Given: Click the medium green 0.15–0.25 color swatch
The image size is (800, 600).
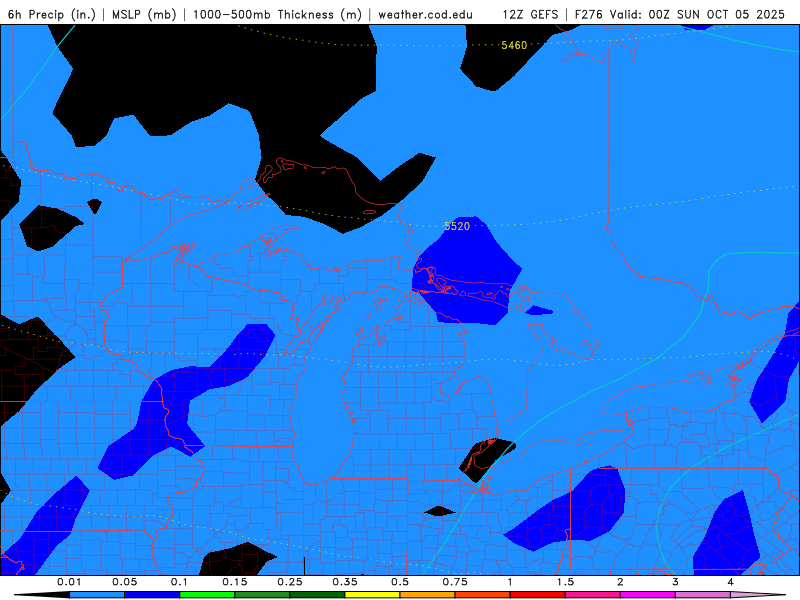Looking at the screenshot, I should pyautogui.click(x=262, y=595).
